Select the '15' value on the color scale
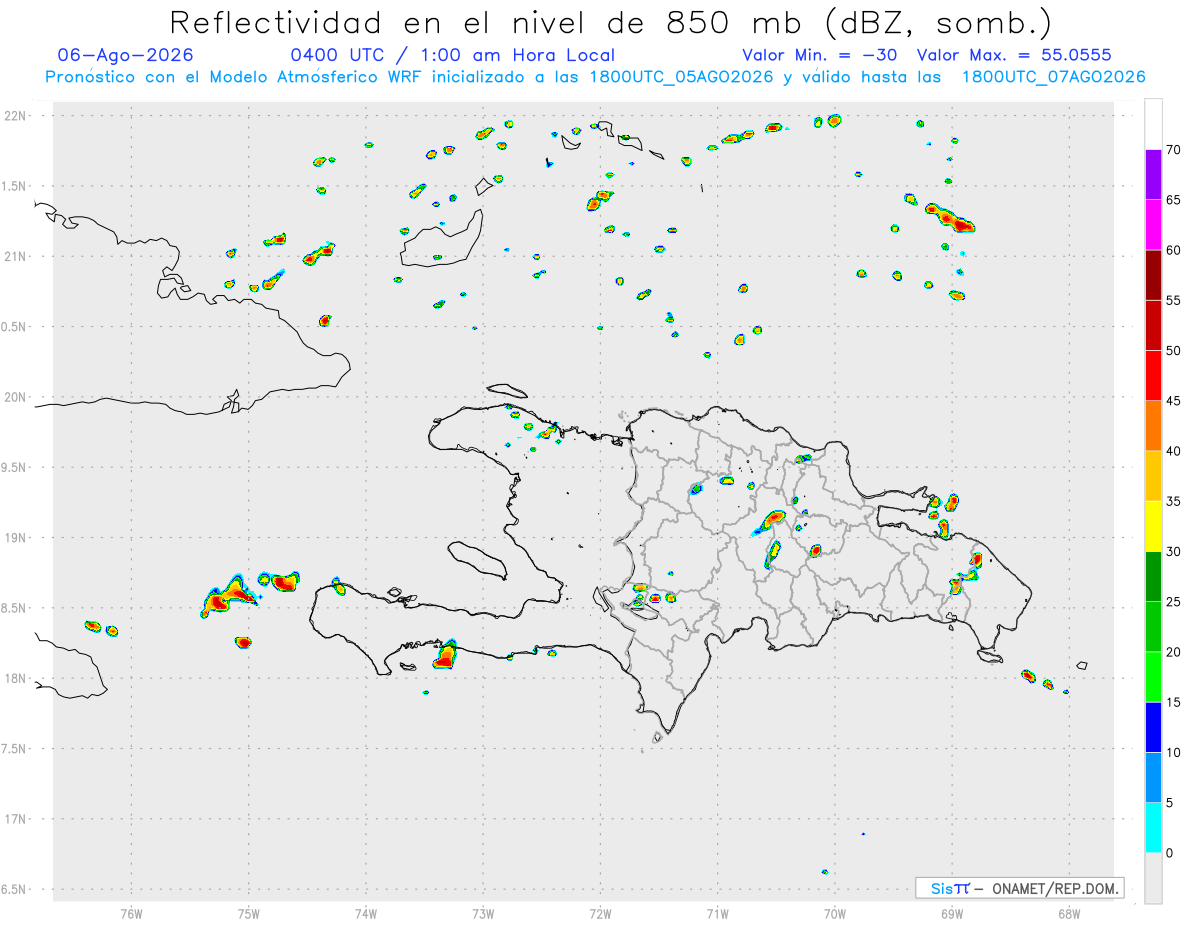The image size is (1200, 927). pos(1173,702)
